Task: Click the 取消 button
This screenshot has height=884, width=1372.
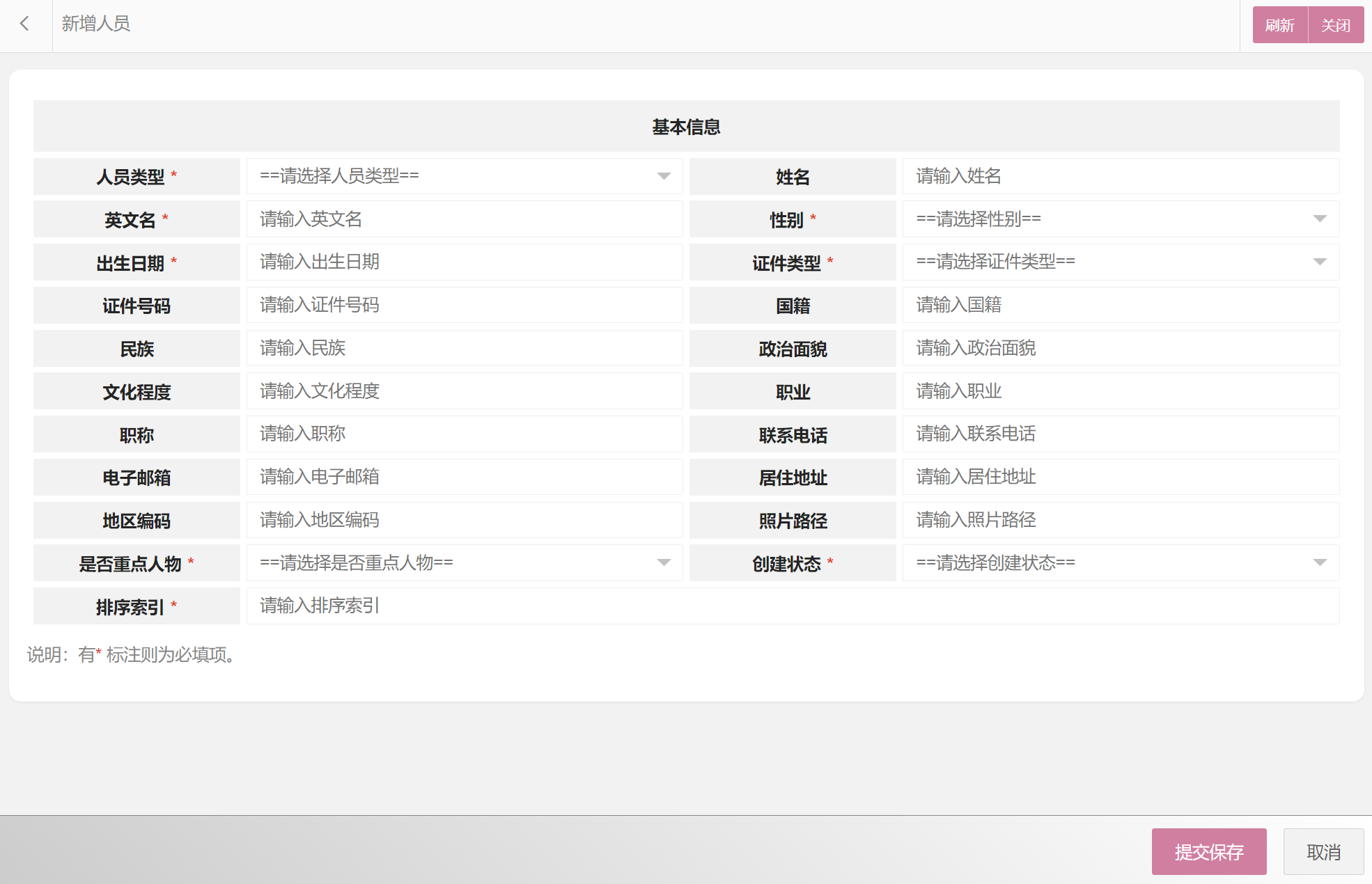Action: pyautogui.click(x=1323, y=852)
